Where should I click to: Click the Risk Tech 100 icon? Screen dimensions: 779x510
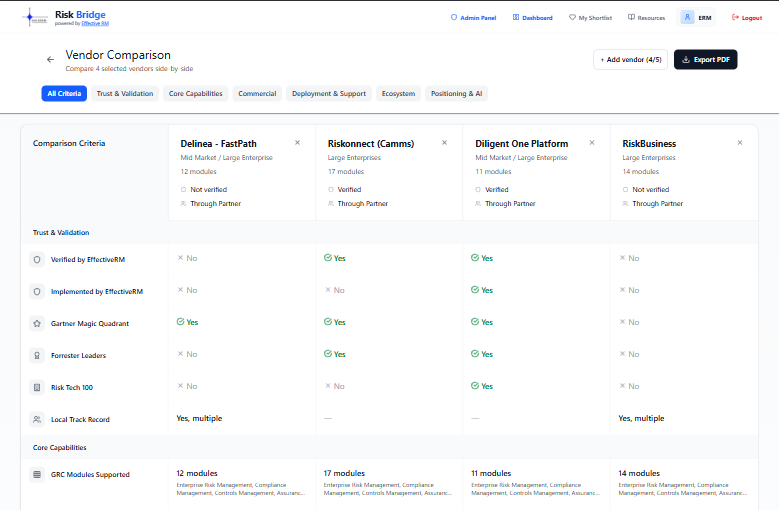[x=37, y=387]
